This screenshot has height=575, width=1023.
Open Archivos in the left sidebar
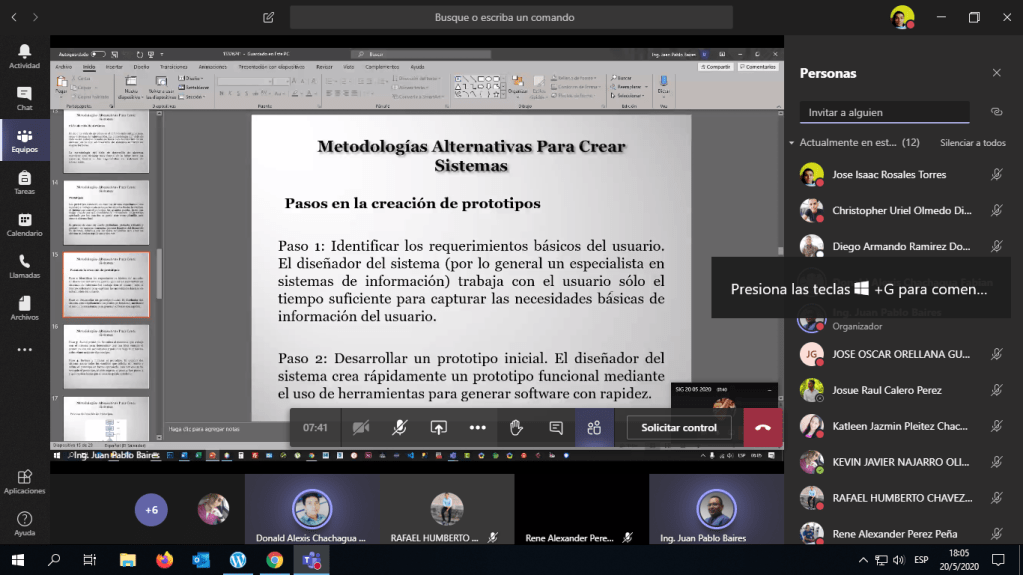pos(24,308)
